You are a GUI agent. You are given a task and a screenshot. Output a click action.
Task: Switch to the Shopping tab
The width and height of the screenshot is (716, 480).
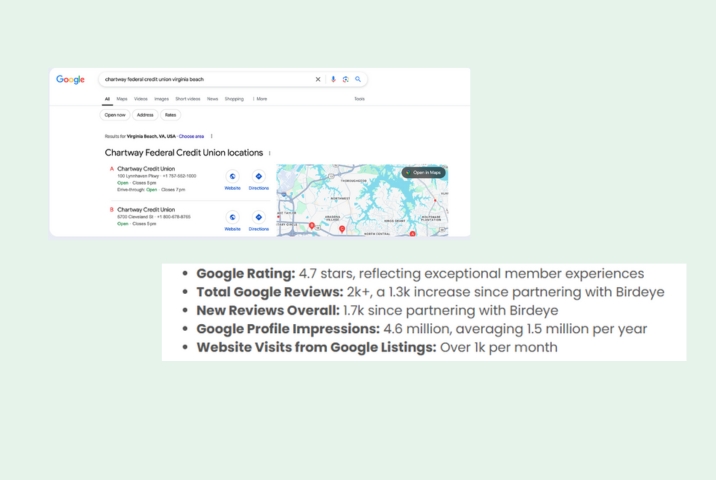tap(234, 99)
